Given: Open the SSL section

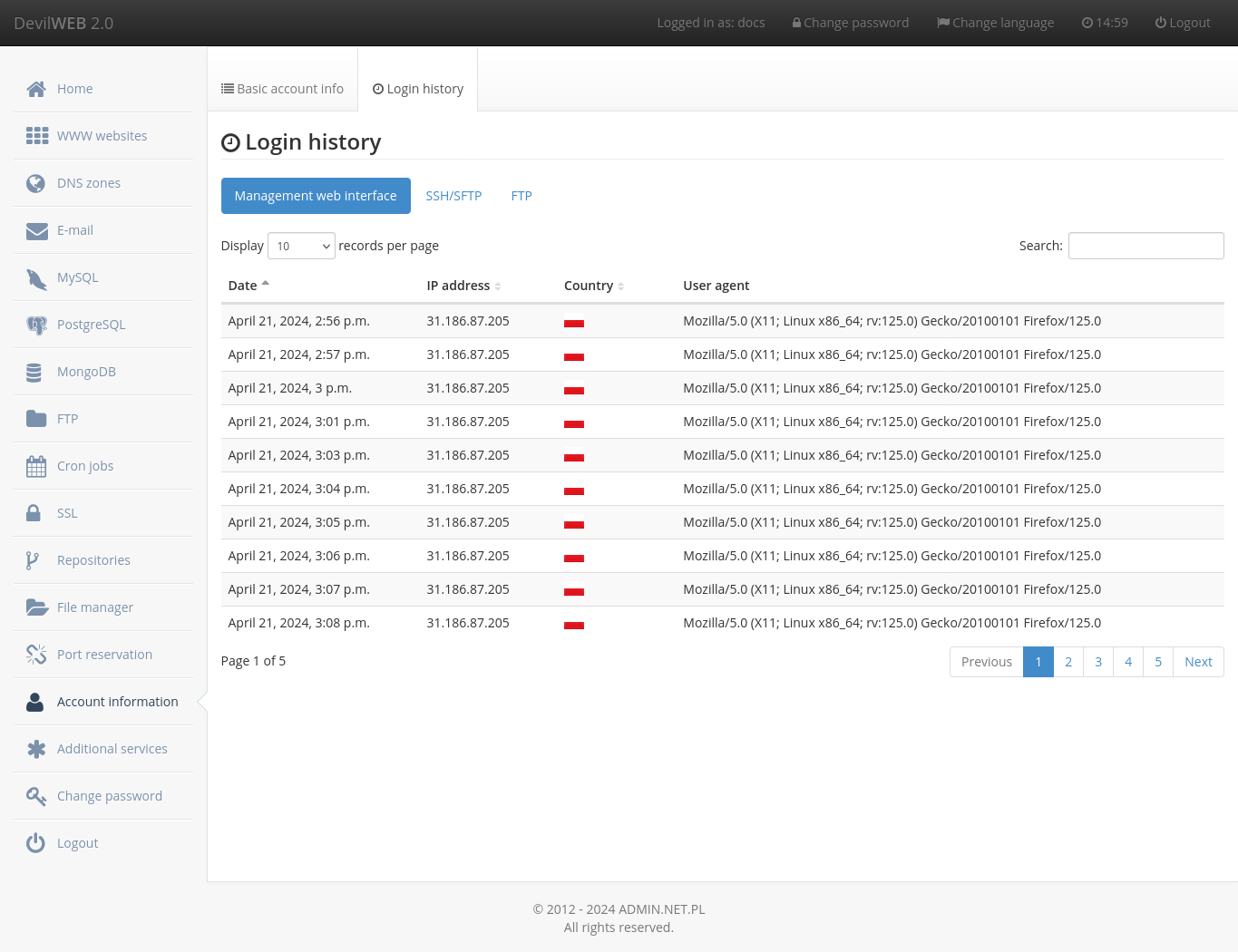Looking at the screenshot, I should pos(65,512).
